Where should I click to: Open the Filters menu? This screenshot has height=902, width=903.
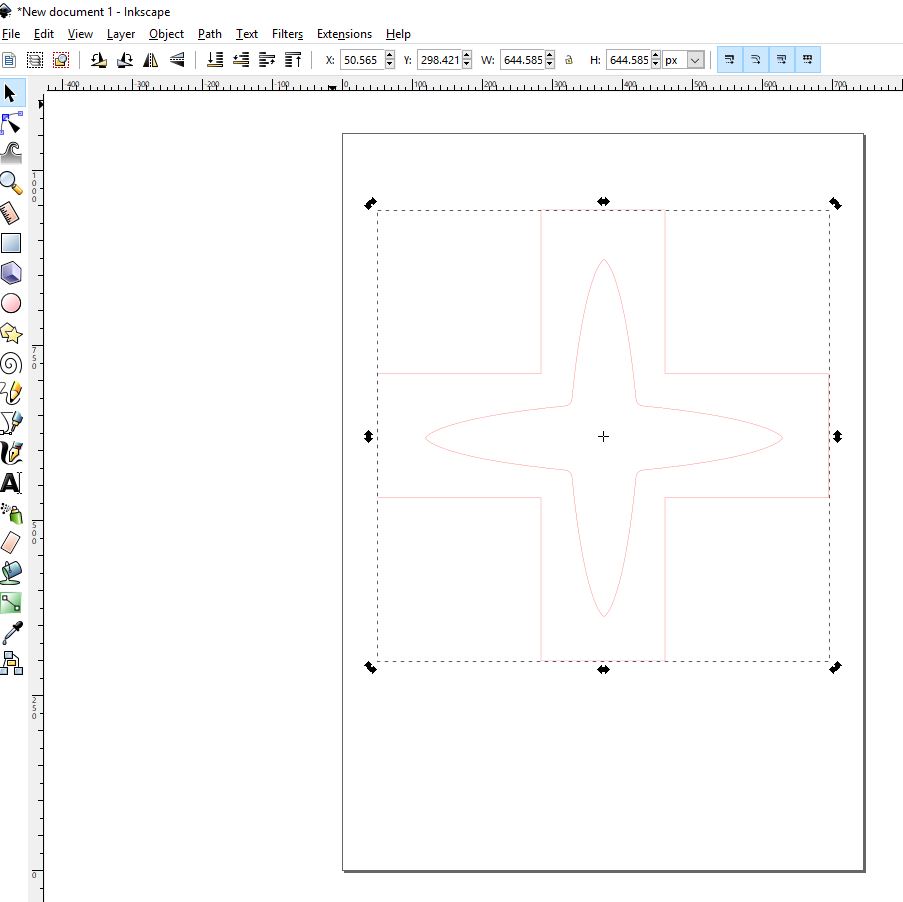pyautogui.click(x=287, y=34)
